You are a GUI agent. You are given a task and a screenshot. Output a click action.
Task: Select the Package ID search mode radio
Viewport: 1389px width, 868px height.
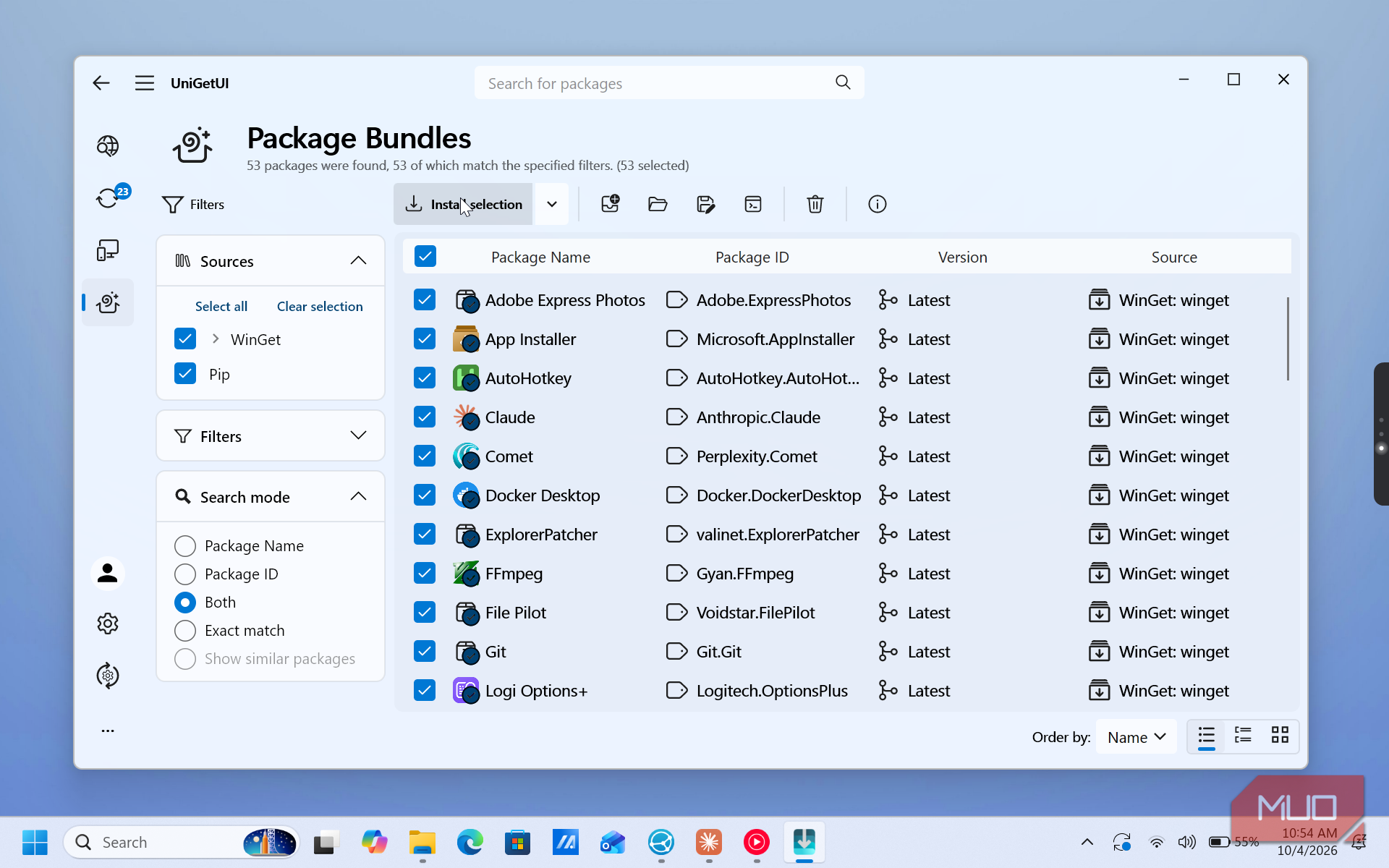tap(185, 574)
